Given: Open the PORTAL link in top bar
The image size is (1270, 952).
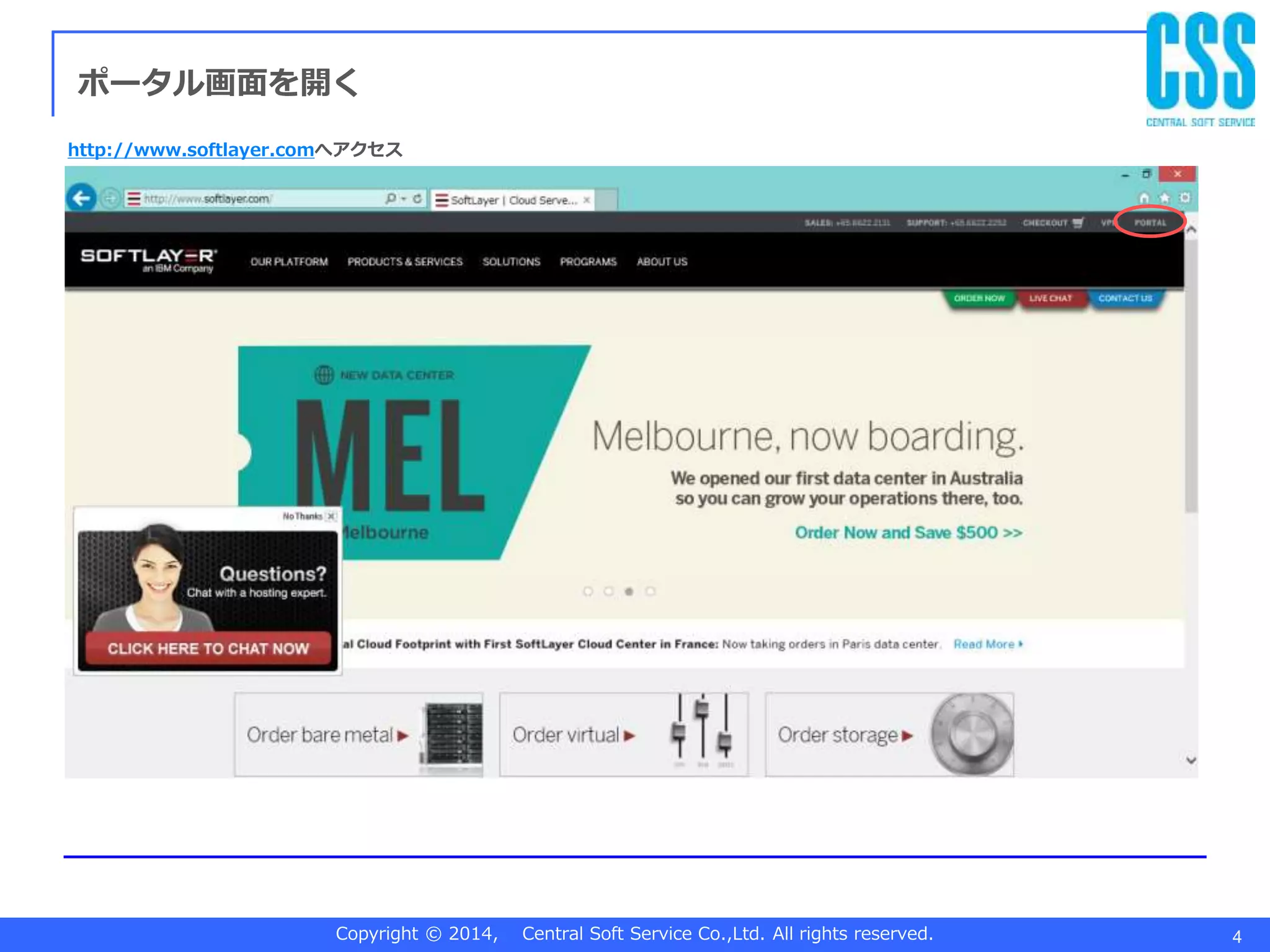Looking at the screenshot, I should pyautogui.click(x=1150, y=223).
